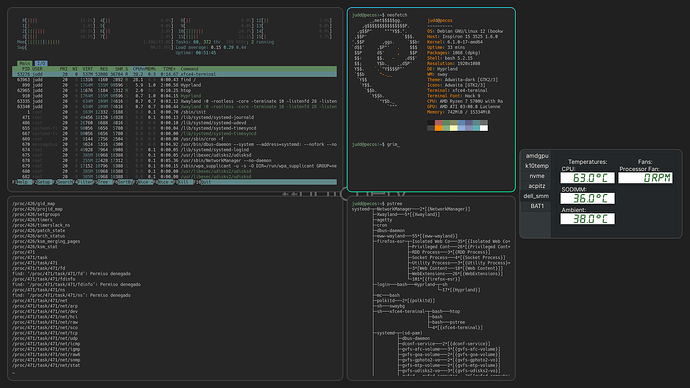
Task: Select the /sbin/init process row
Action: pos(175,112)
